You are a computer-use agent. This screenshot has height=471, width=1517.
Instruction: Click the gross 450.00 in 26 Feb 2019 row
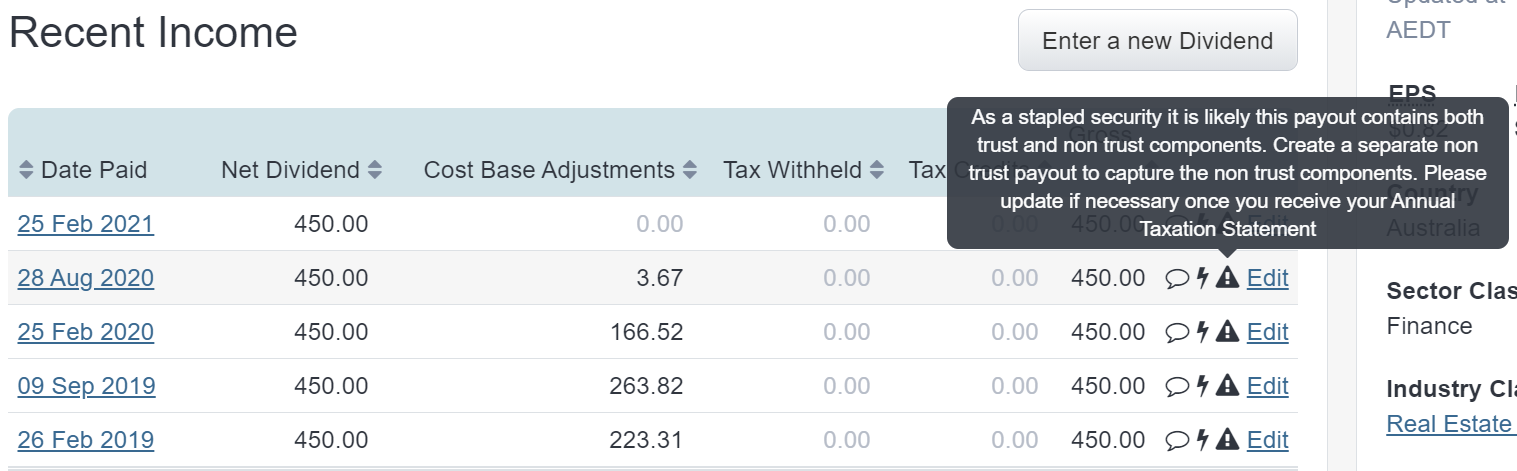(x=1108, y=440)
